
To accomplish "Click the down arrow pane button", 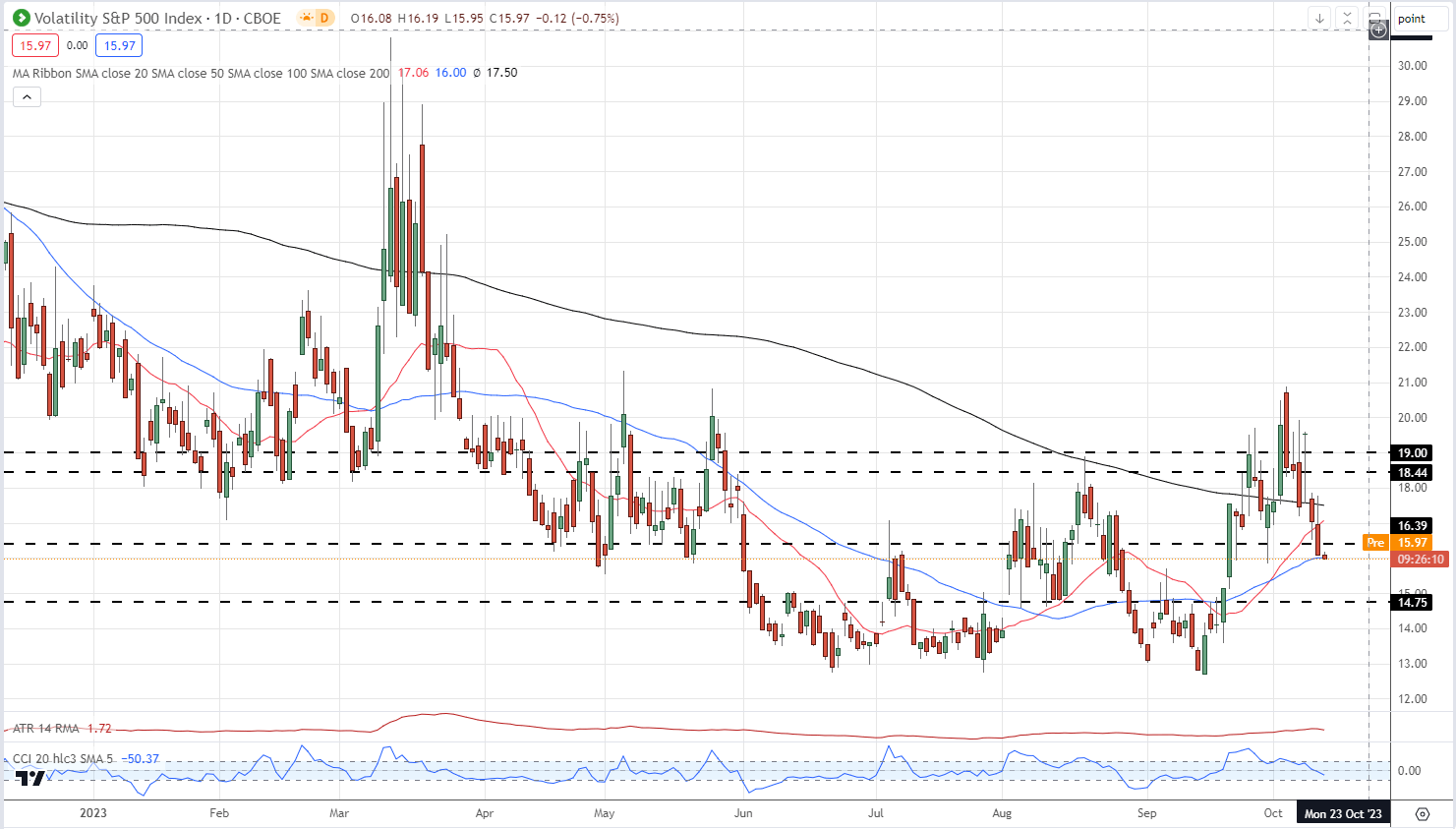I will tap(1319, 18).
